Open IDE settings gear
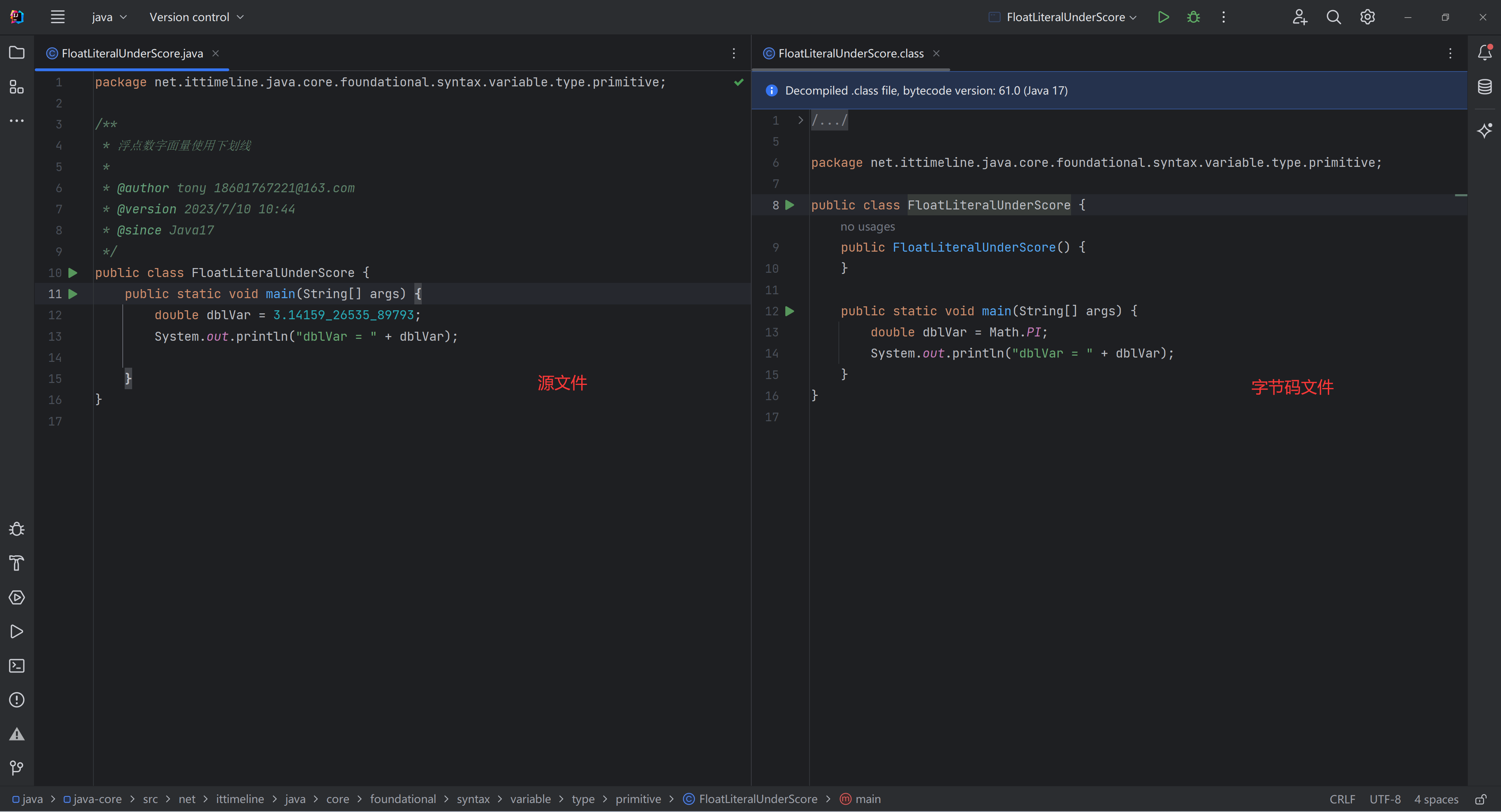Viewport: 1501px width, 812px height. (x=1368, y=17)
